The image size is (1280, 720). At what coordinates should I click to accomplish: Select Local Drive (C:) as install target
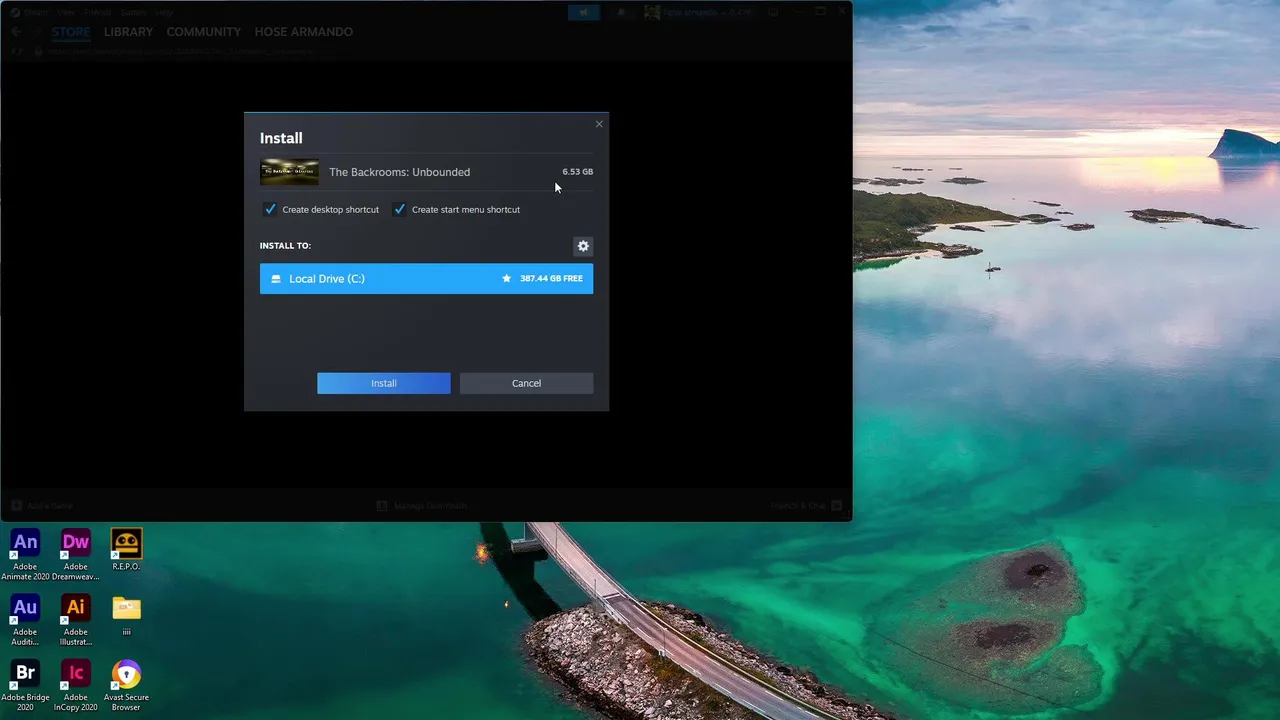click(426, 279)
